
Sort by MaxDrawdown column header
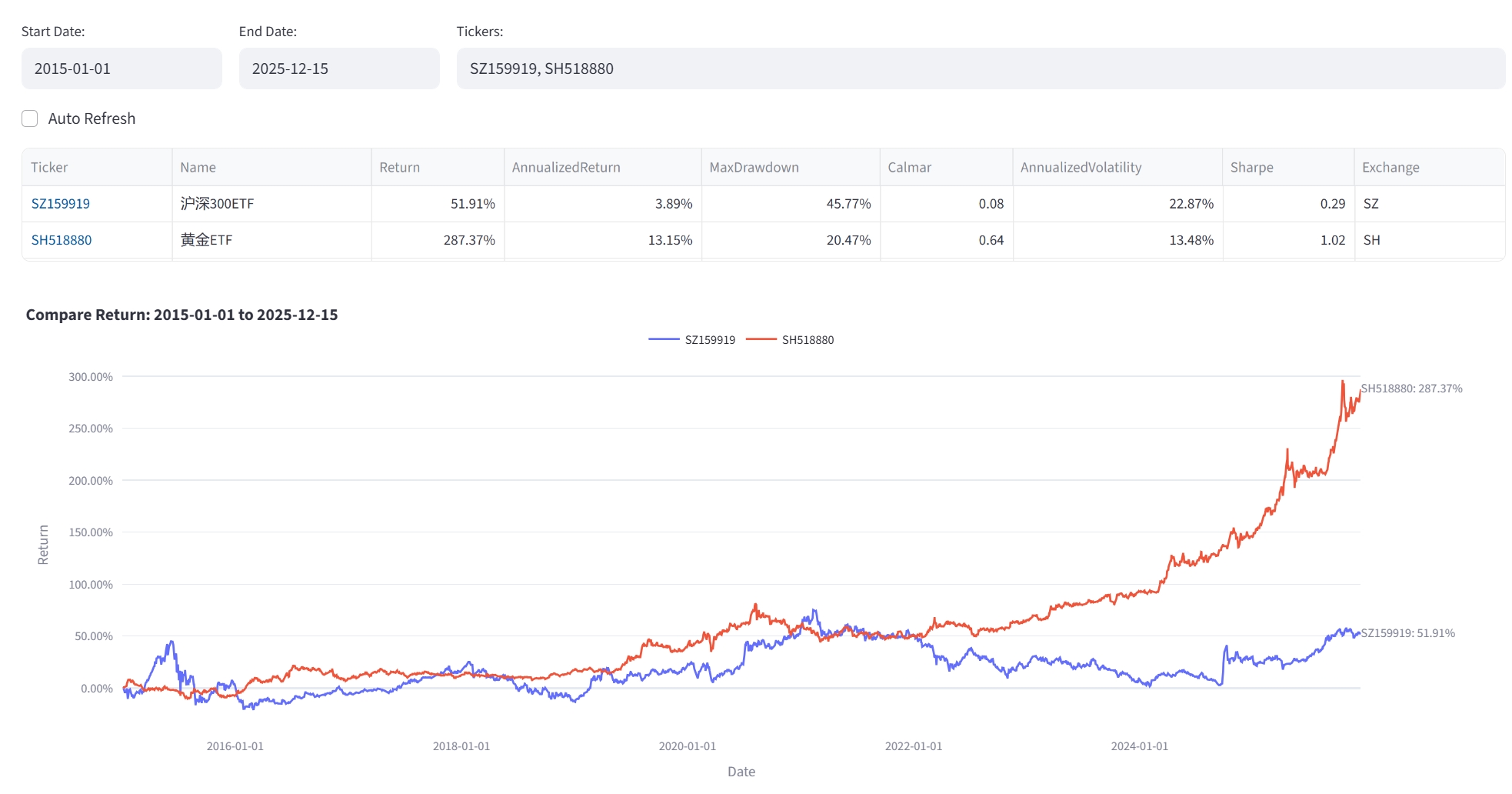(x=754, y=168)
